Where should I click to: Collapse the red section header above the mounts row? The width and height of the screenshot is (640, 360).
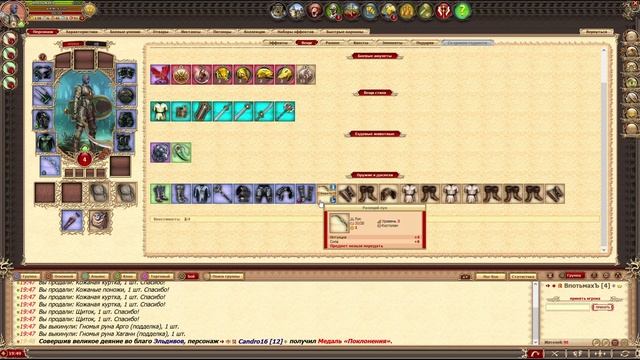pyautogui.click(x=375, y=134)
